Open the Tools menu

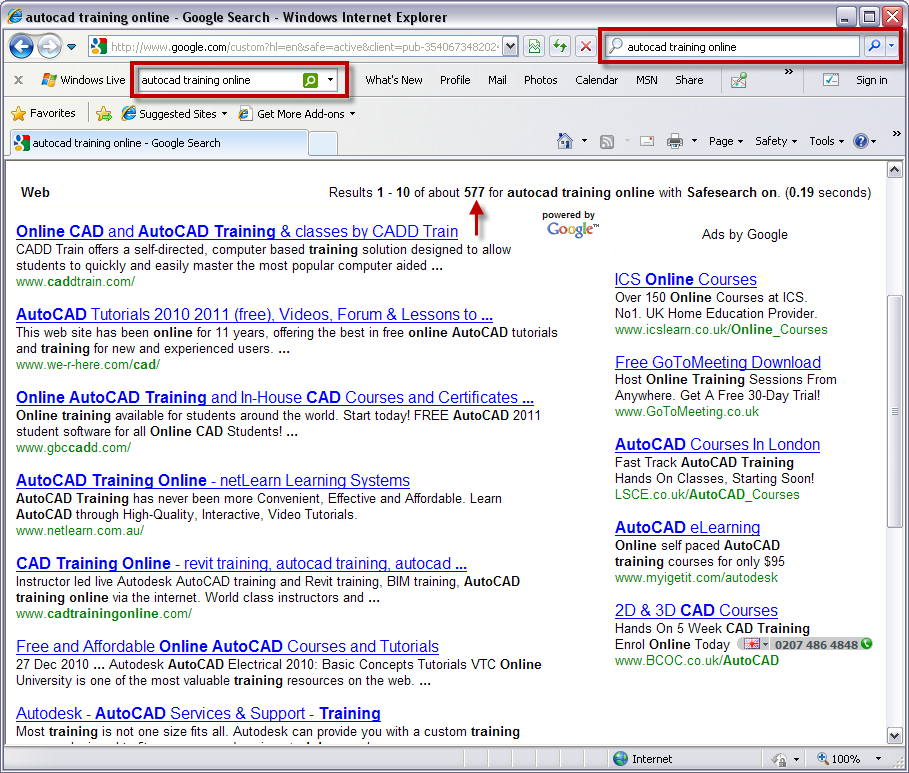coord(826,141)
